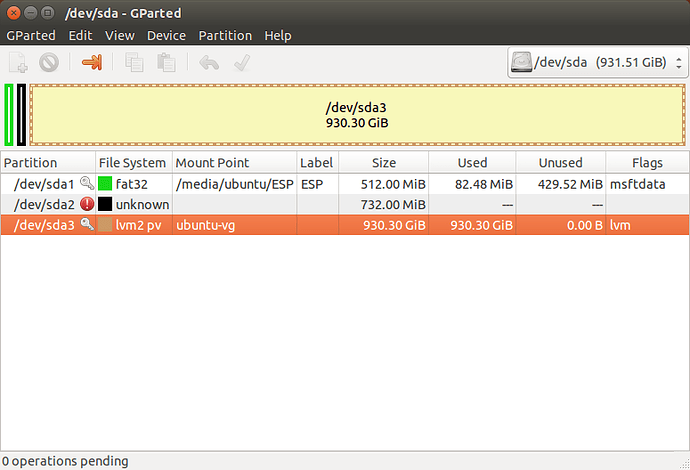The width and height of the screenshot is (690, 470).
Task: Click the key icon next to /dev/sda3
Action: click(x=87, y=224)
